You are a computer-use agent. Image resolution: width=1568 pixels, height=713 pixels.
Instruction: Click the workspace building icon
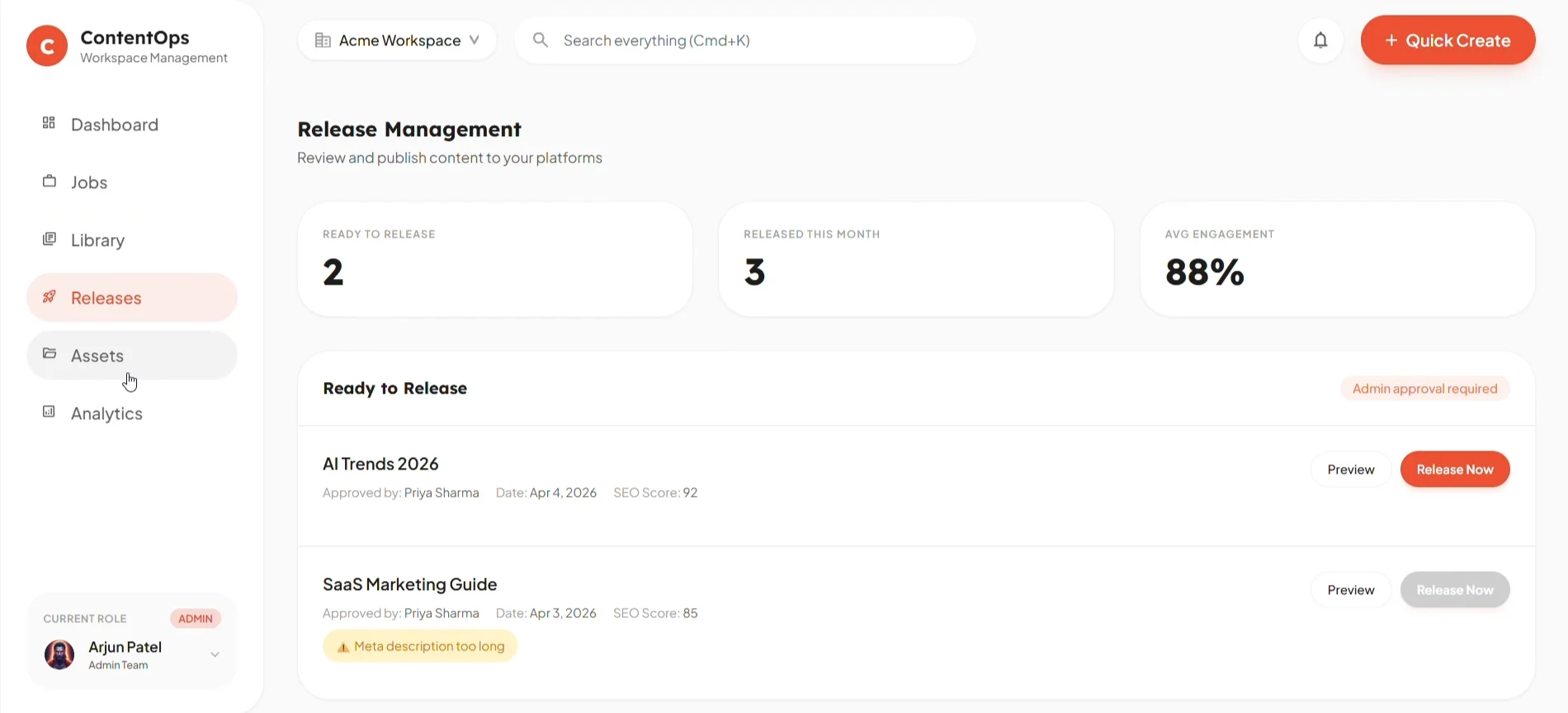tap(323, 40)
